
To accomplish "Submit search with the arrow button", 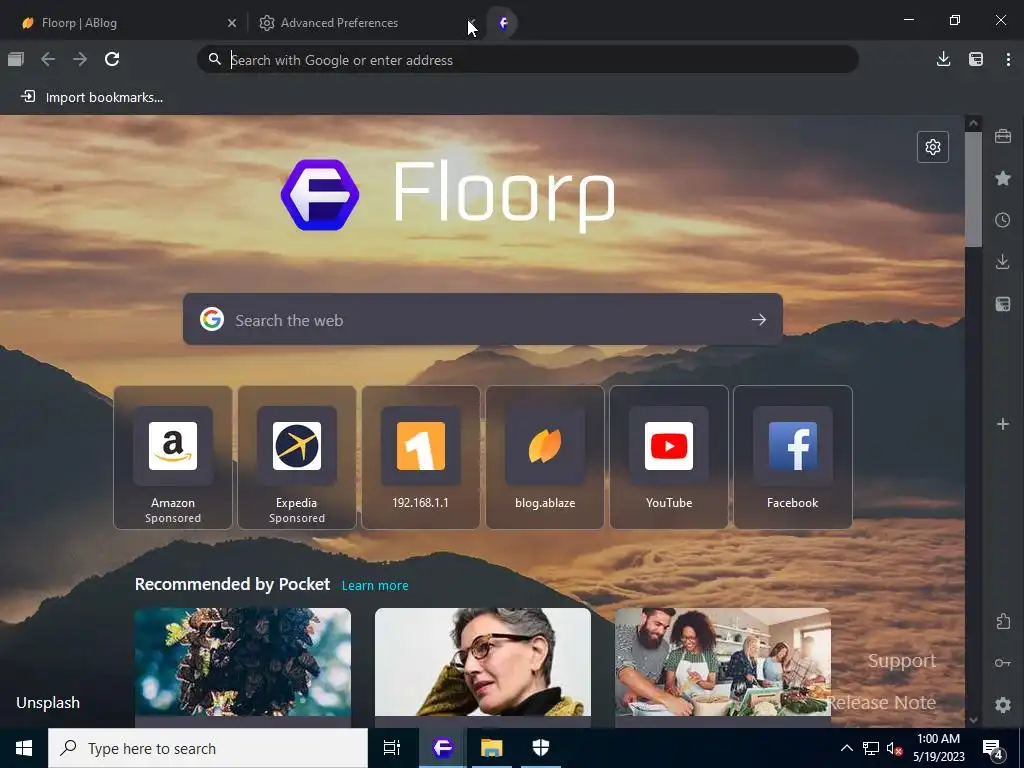I will pos(758,319).
